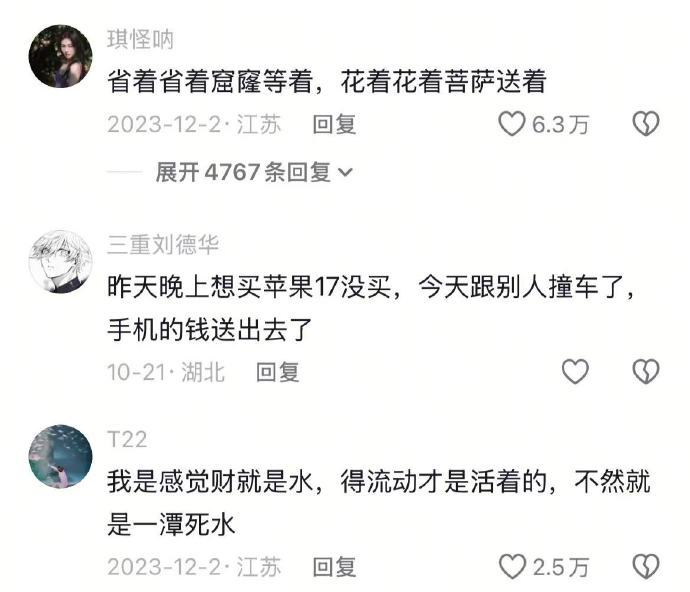Dislike T22's comment with the broken heart
Viewport: 690px width, 592px height.
pyautogui.click(x=646, y=566)
